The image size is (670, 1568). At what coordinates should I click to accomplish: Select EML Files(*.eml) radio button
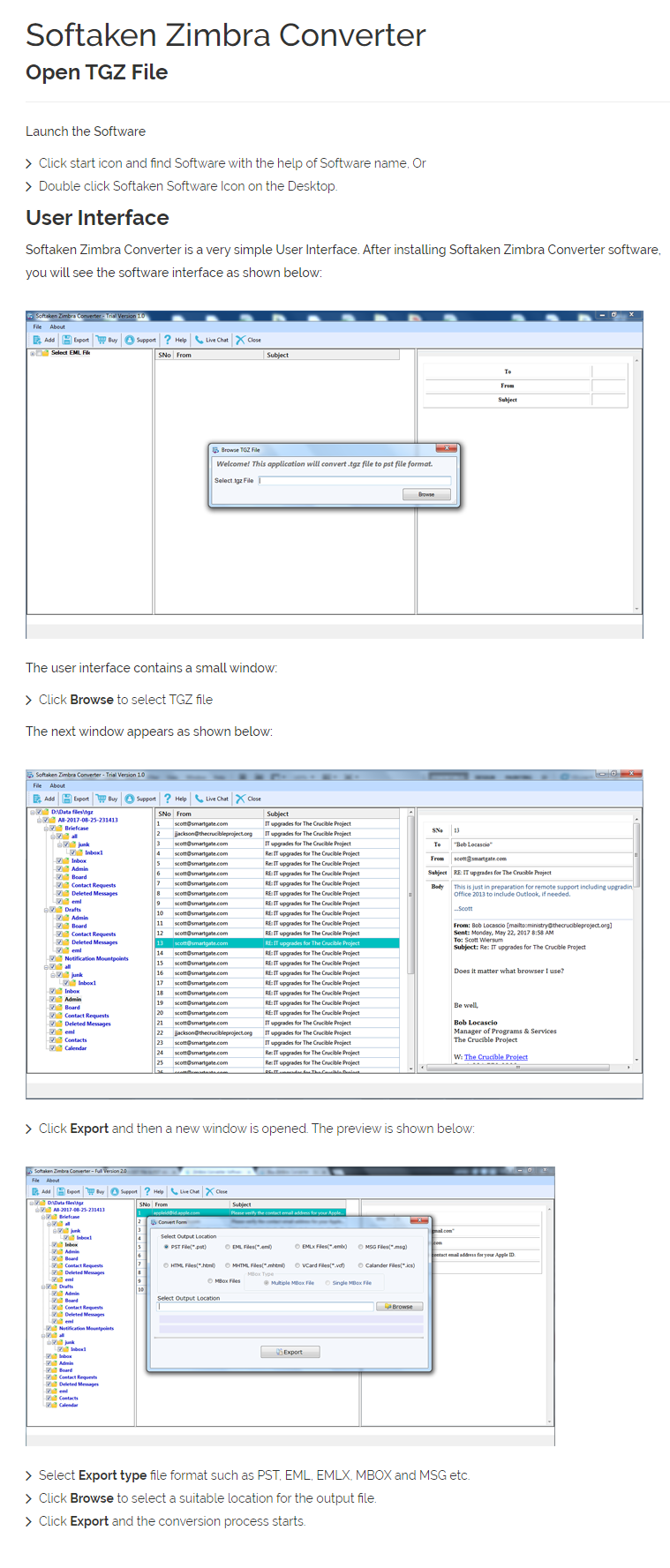228,1247
